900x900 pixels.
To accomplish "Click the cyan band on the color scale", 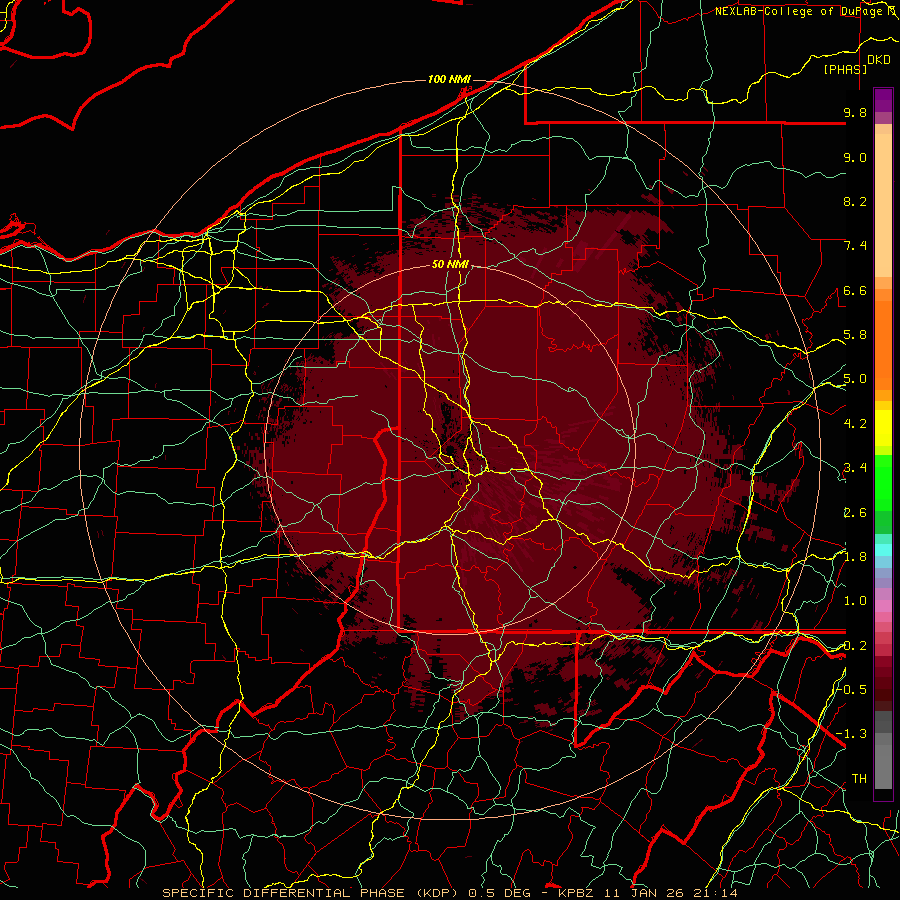I will pyautogui.click(x=883, y=550).
